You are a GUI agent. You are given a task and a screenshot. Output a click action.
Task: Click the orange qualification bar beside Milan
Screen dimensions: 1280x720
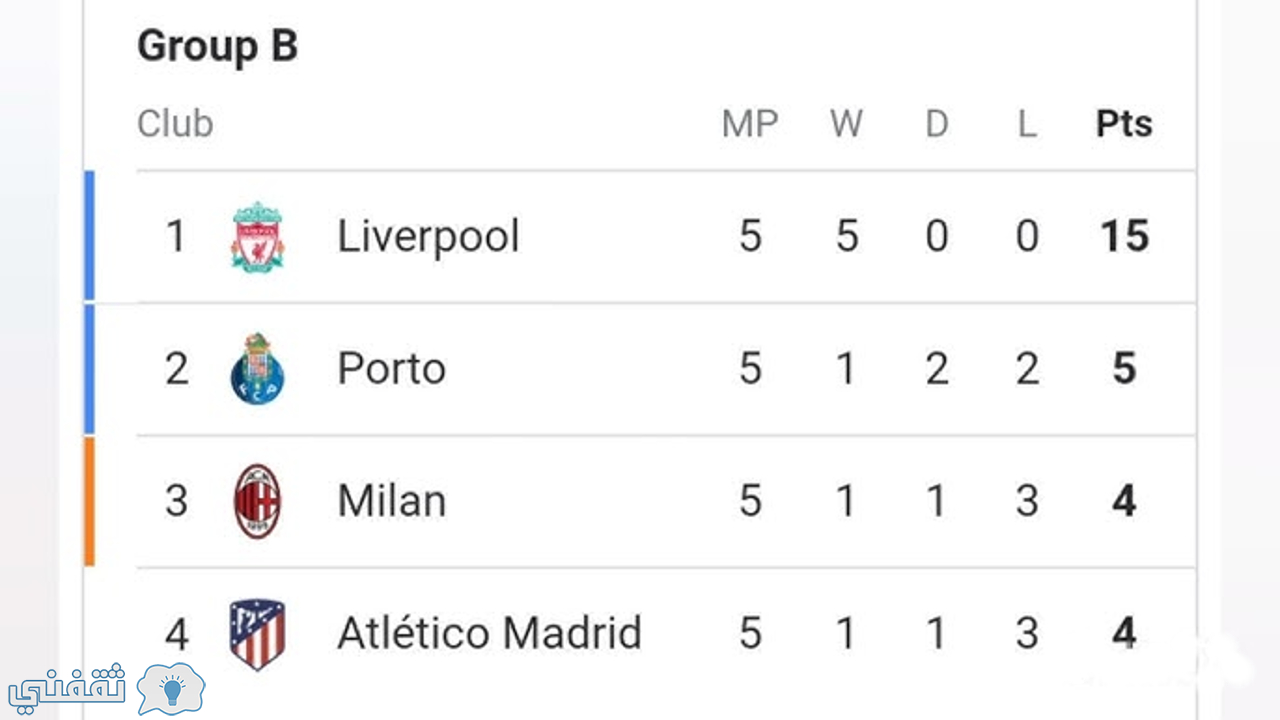pos(89,501)
